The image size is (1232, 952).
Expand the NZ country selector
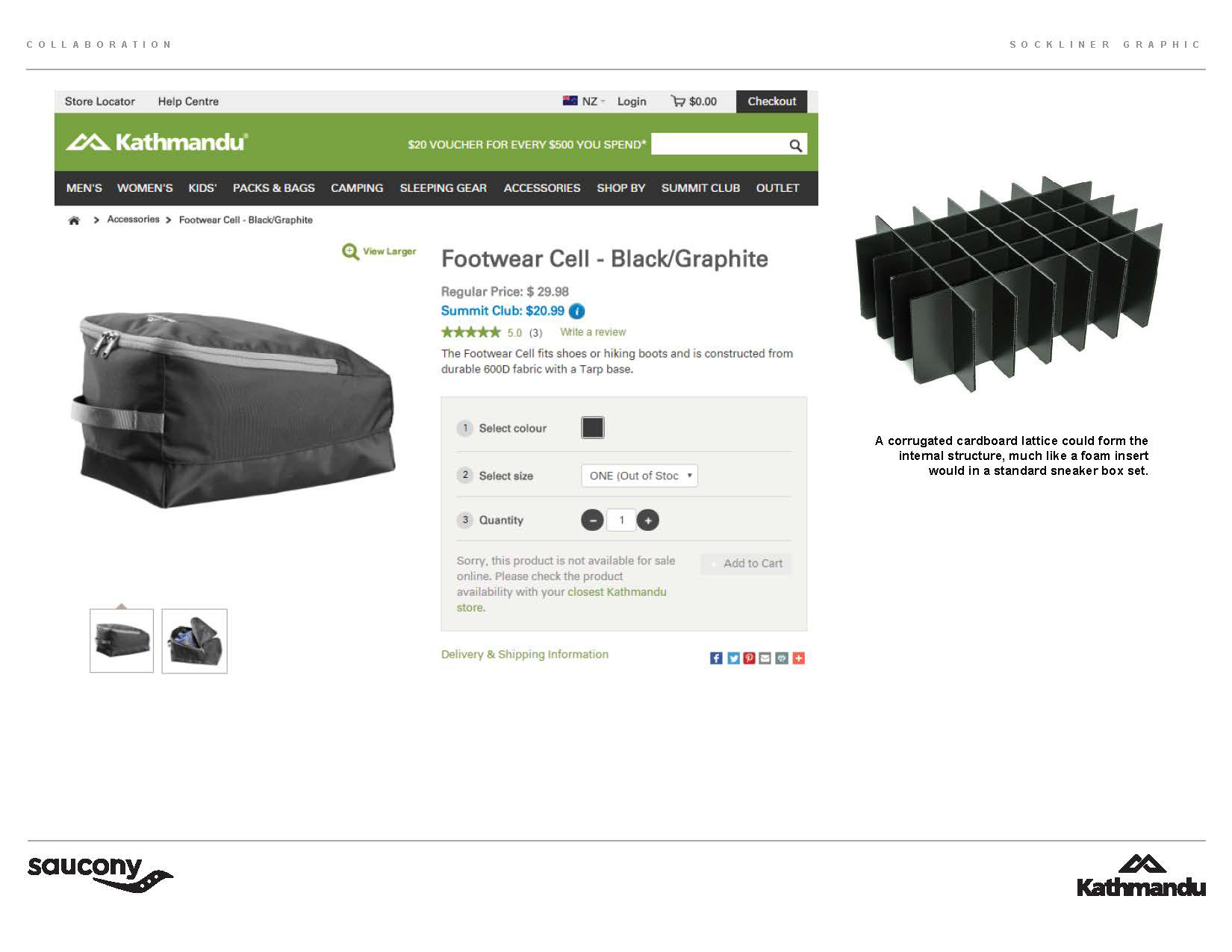point(584,102)
